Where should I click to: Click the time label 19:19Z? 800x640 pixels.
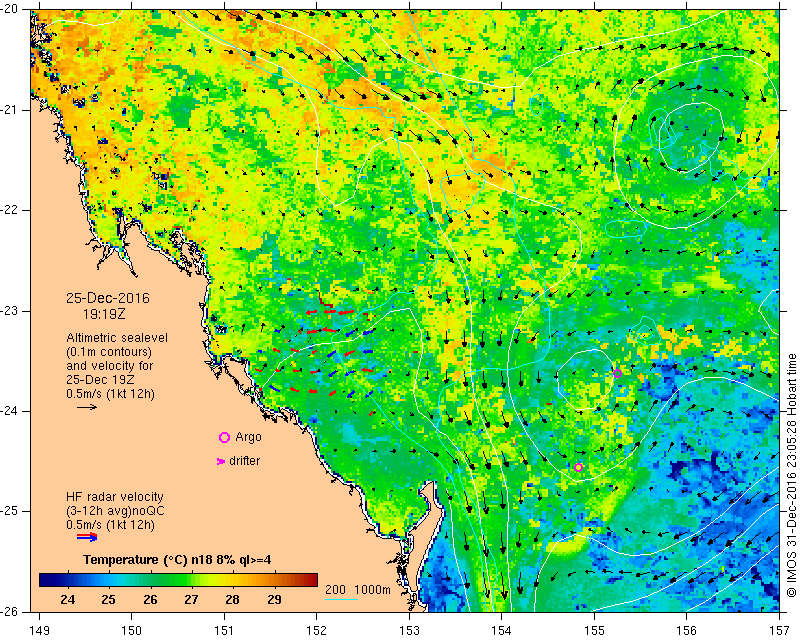(104, 314)
